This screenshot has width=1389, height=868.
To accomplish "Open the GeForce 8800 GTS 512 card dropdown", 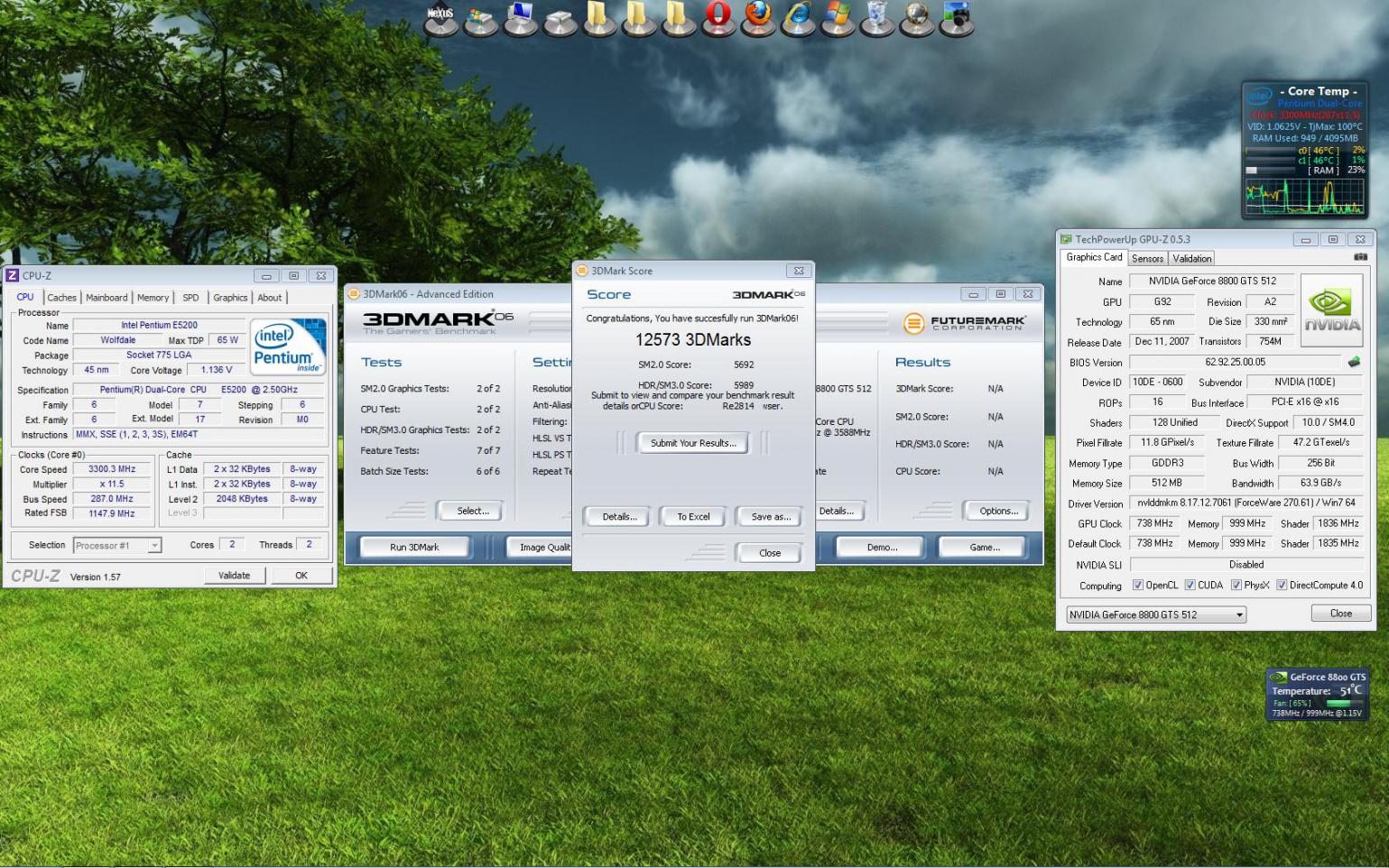I will click(1156, 614).
